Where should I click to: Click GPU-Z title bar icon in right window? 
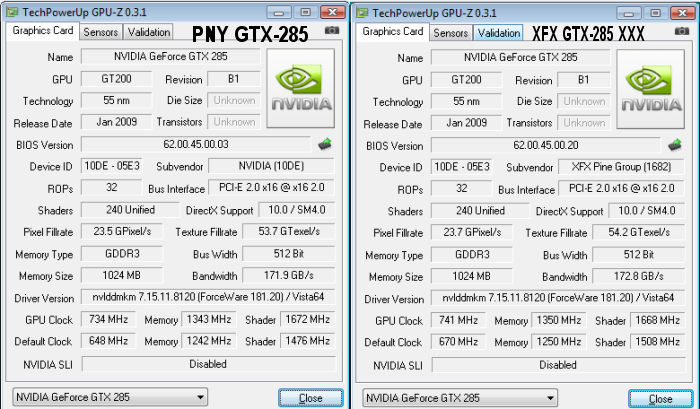tap(362, 13)
